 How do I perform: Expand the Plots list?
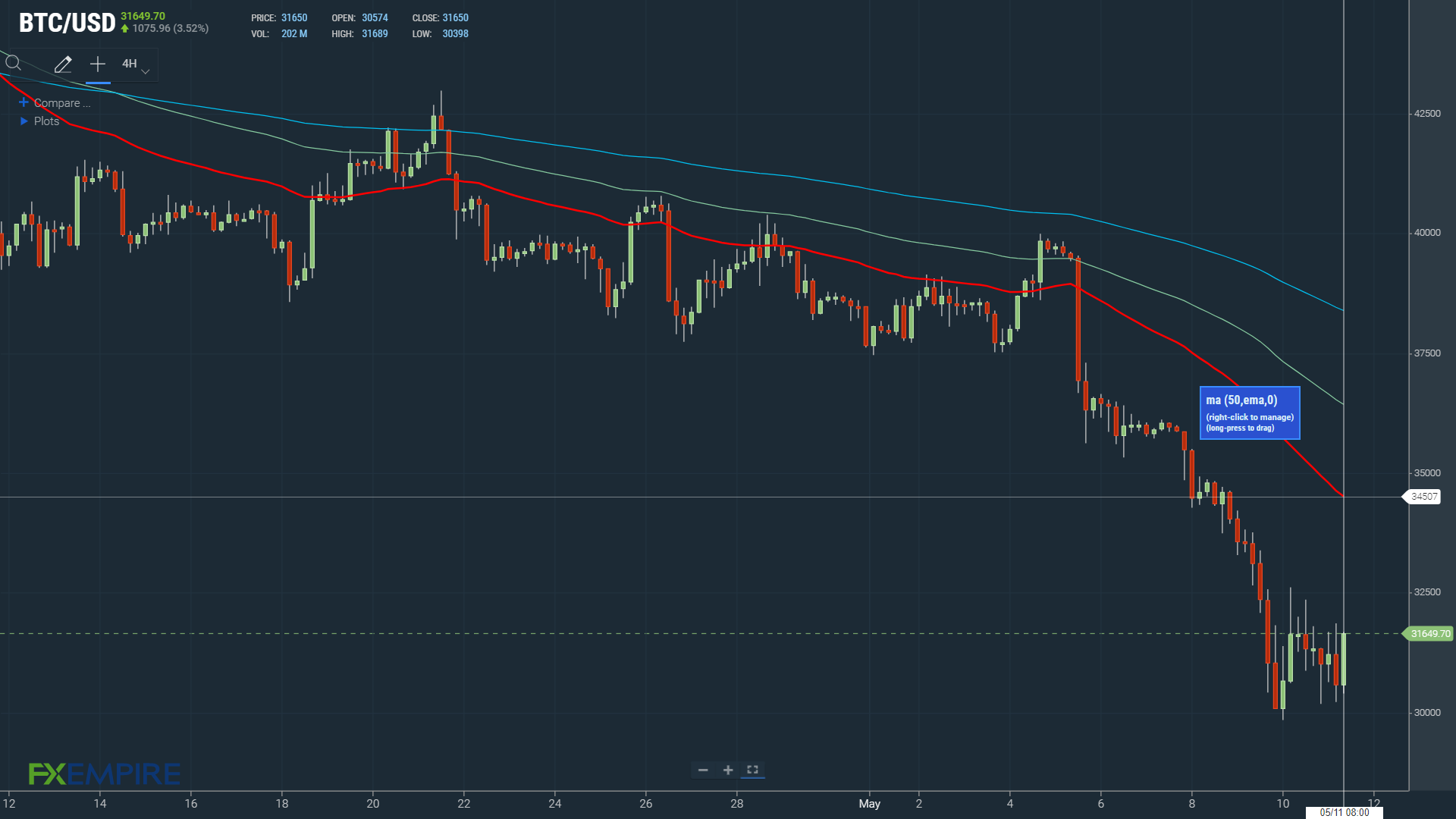click(24, 121)
